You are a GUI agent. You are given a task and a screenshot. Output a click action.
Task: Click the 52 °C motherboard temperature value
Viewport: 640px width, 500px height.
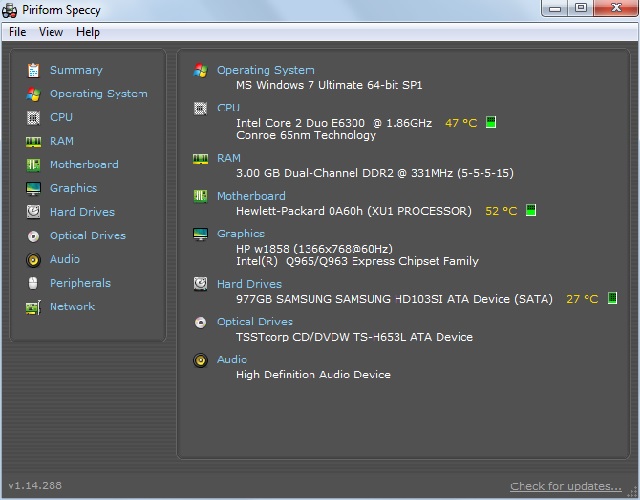click(x=501, y=211)
